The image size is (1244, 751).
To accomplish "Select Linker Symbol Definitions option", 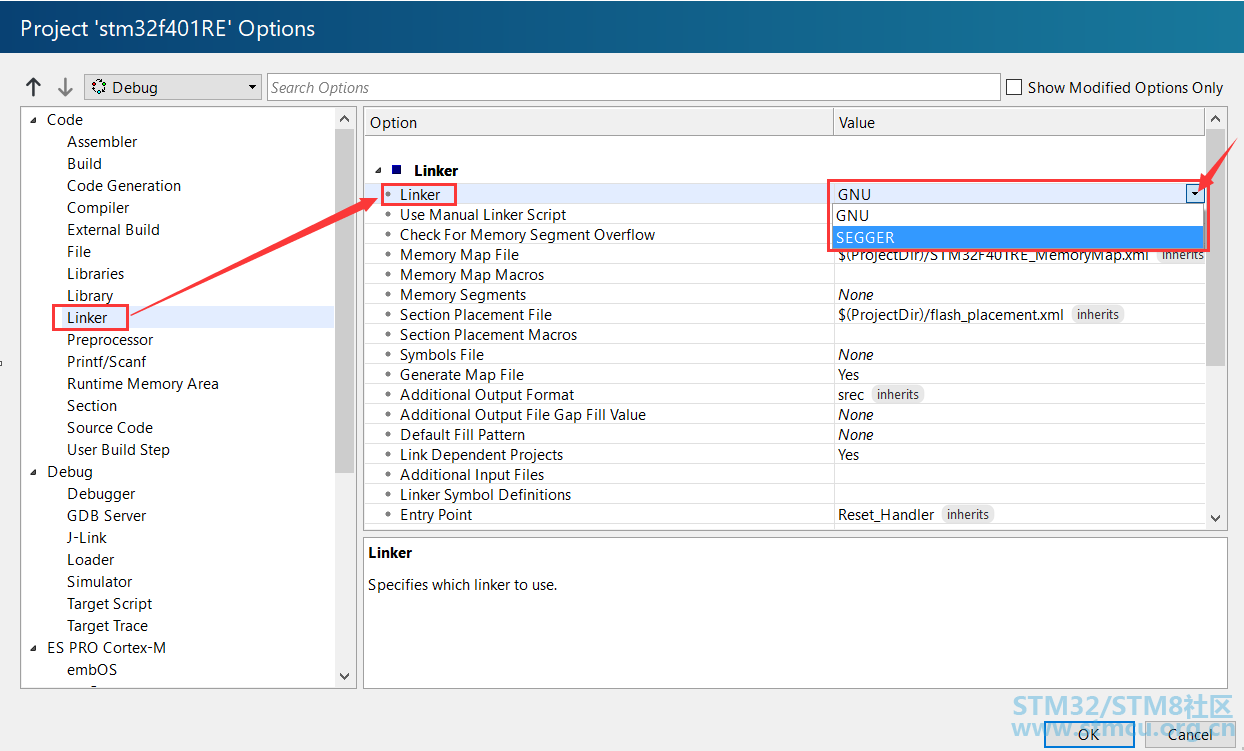I will coord(486,495).
